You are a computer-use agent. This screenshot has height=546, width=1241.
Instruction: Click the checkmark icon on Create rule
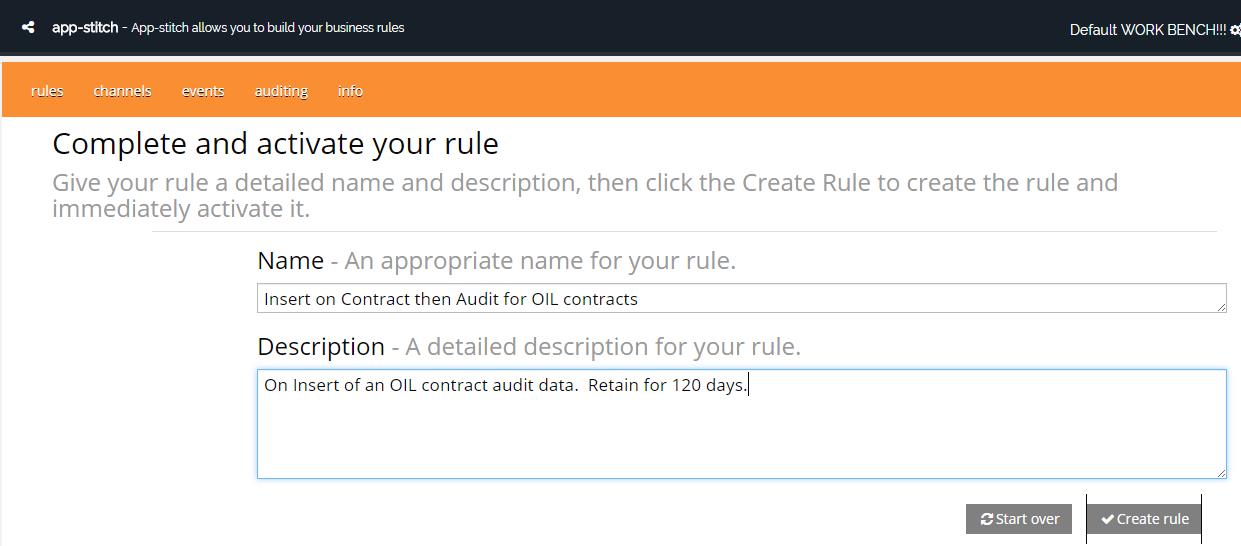pyautogui.click(x=1107, y=519)
